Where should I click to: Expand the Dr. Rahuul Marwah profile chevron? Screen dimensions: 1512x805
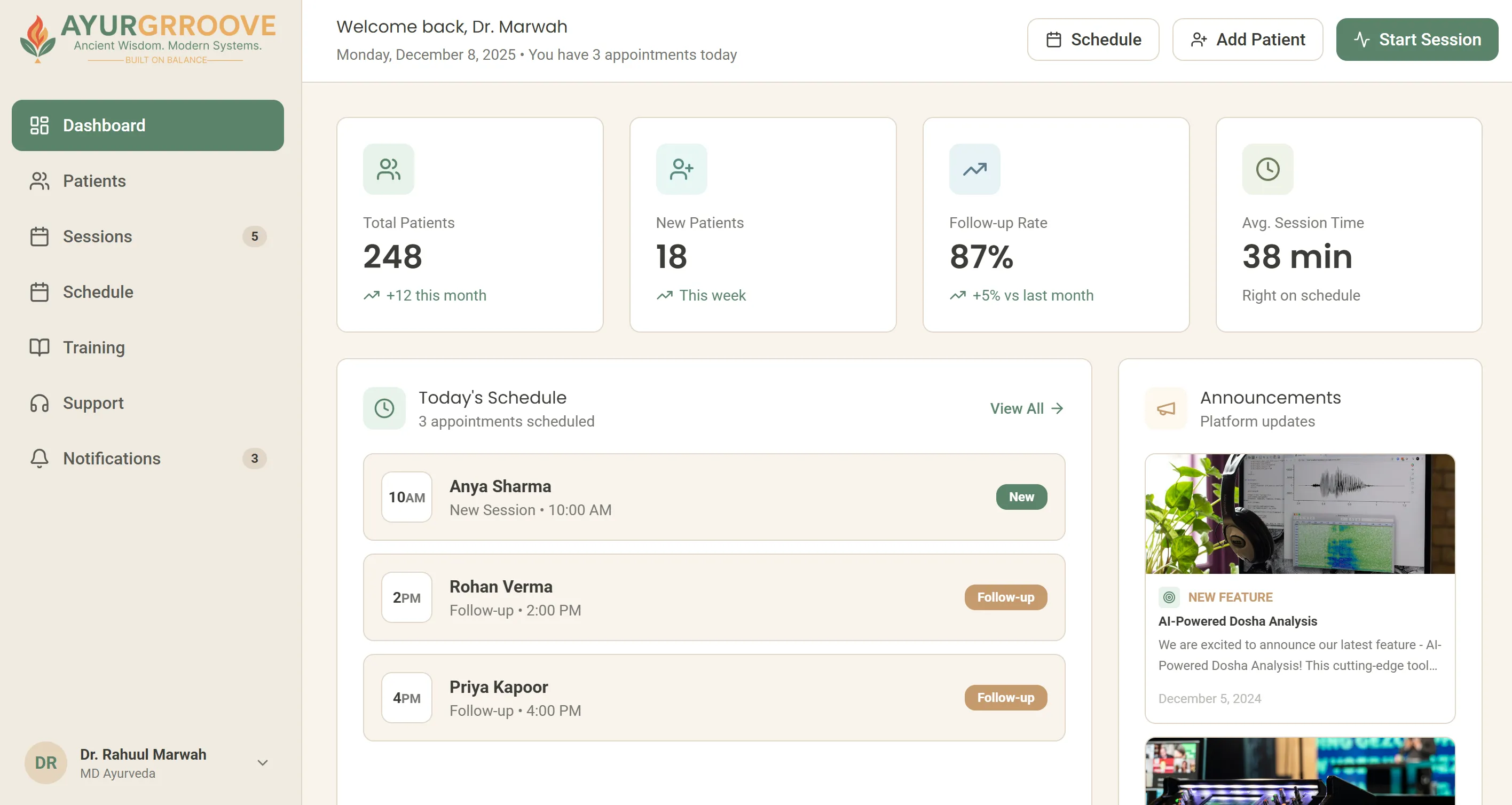click(x=262, y=763)
